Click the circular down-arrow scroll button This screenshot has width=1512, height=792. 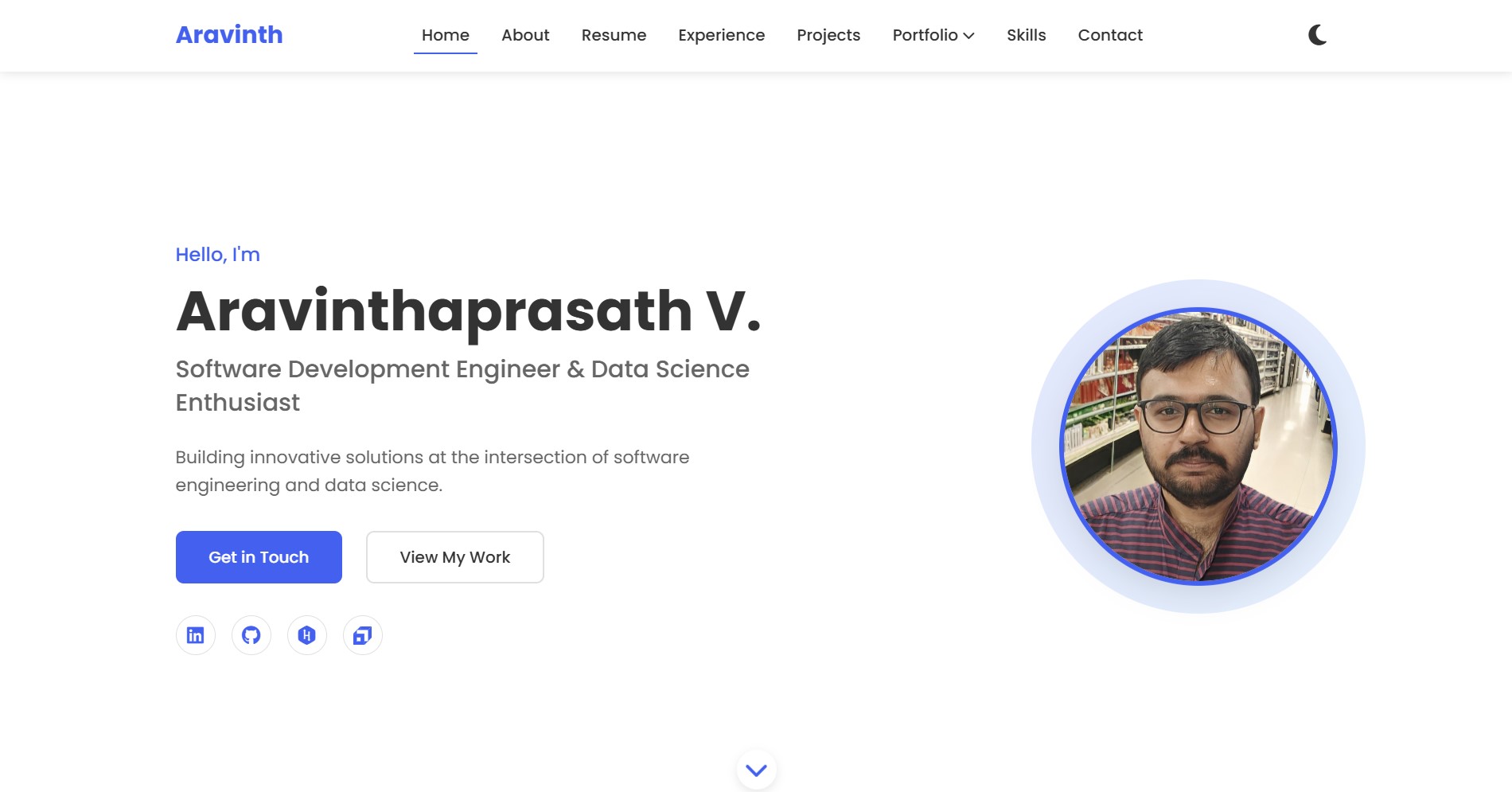click(756, 770)
